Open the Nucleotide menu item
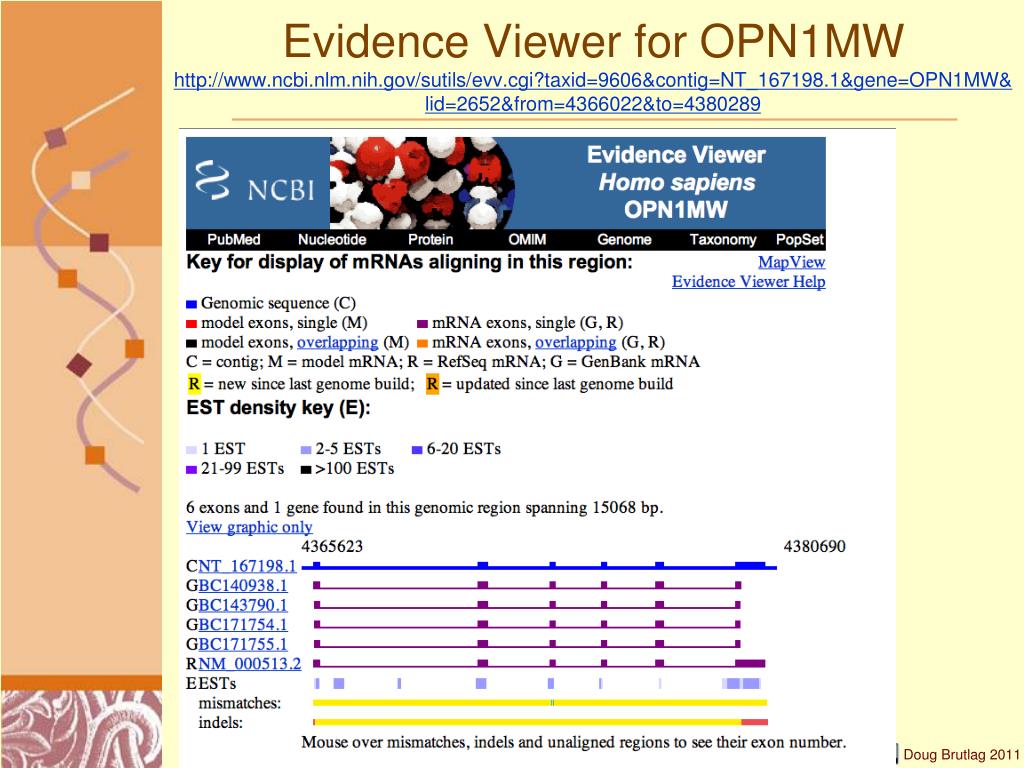Image resolution: width=1024 pixels, height=768 pixels. 332,240
